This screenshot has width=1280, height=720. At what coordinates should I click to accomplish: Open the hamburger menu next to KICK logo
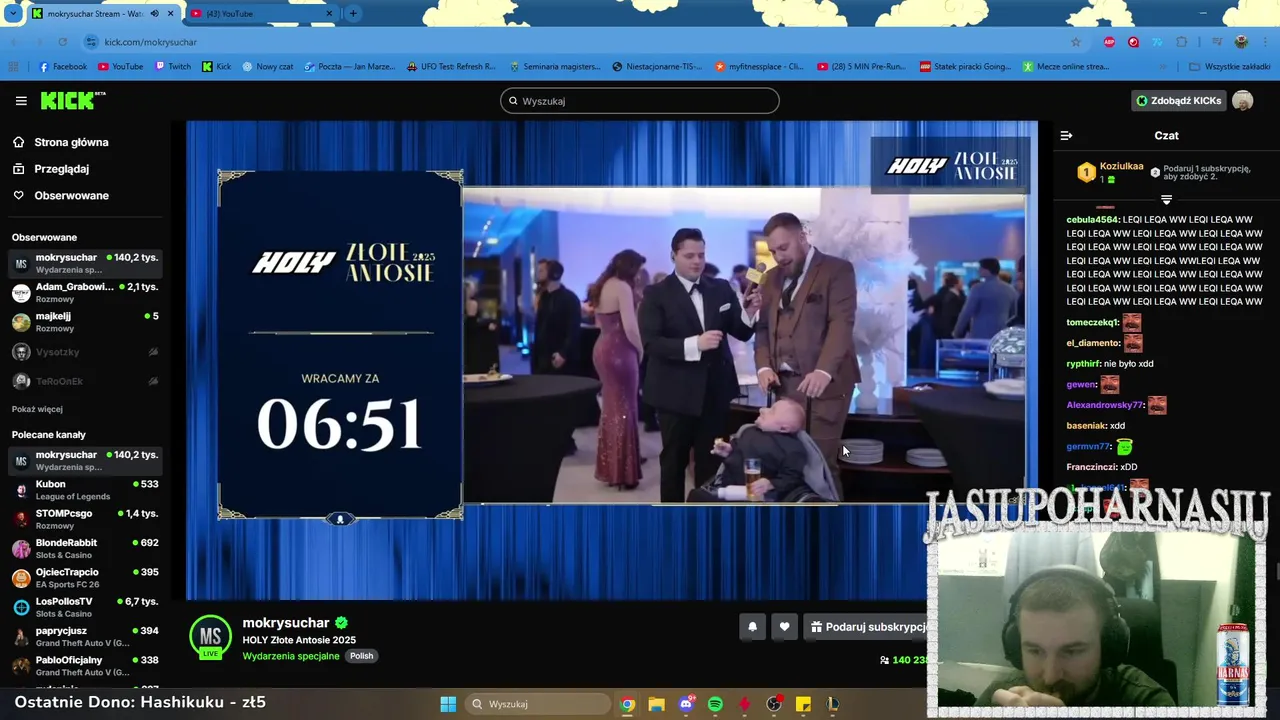tap(21, 101)
